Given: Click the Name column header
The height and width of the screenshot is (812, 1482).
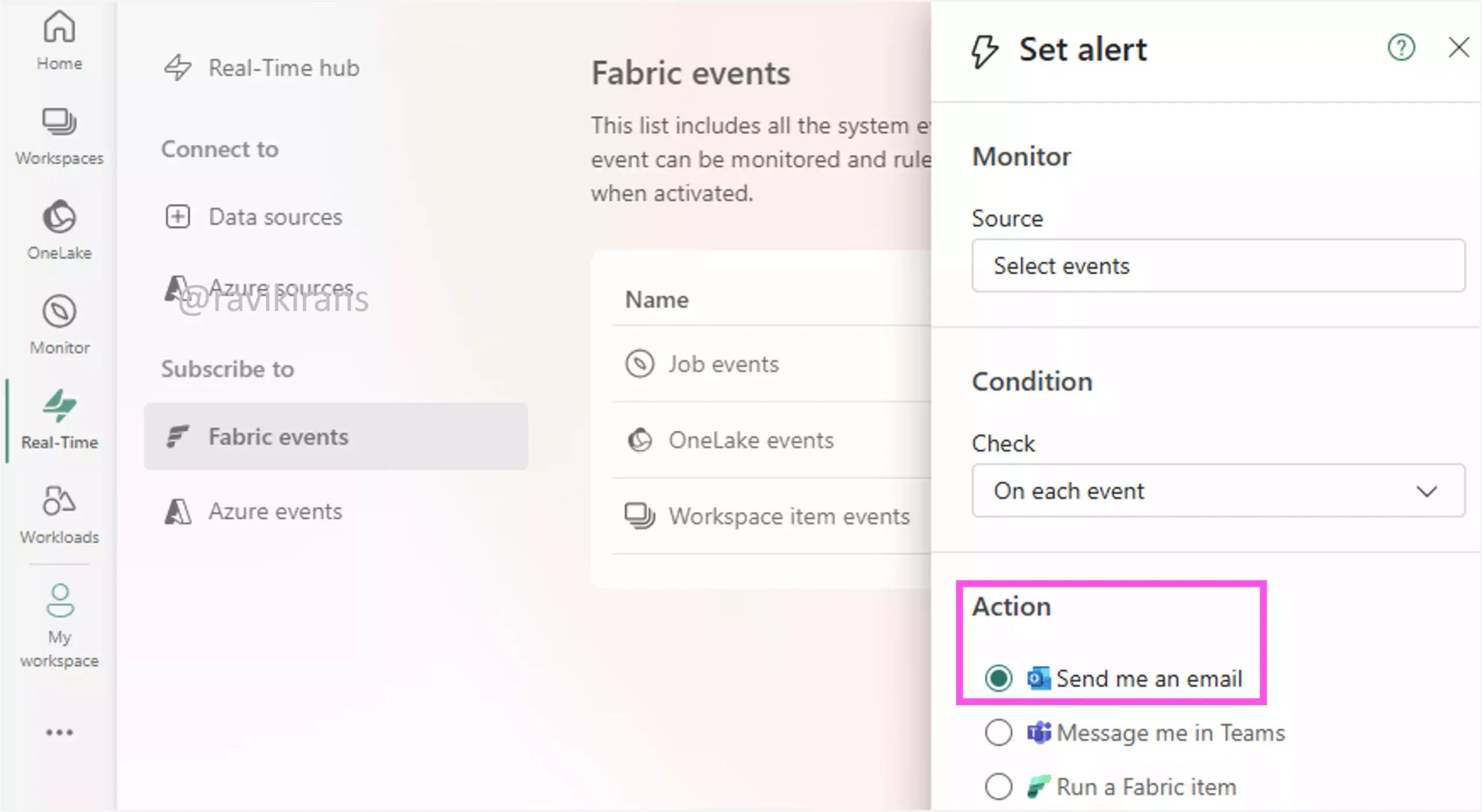Looking at the screenshot, I should (657, 300).
